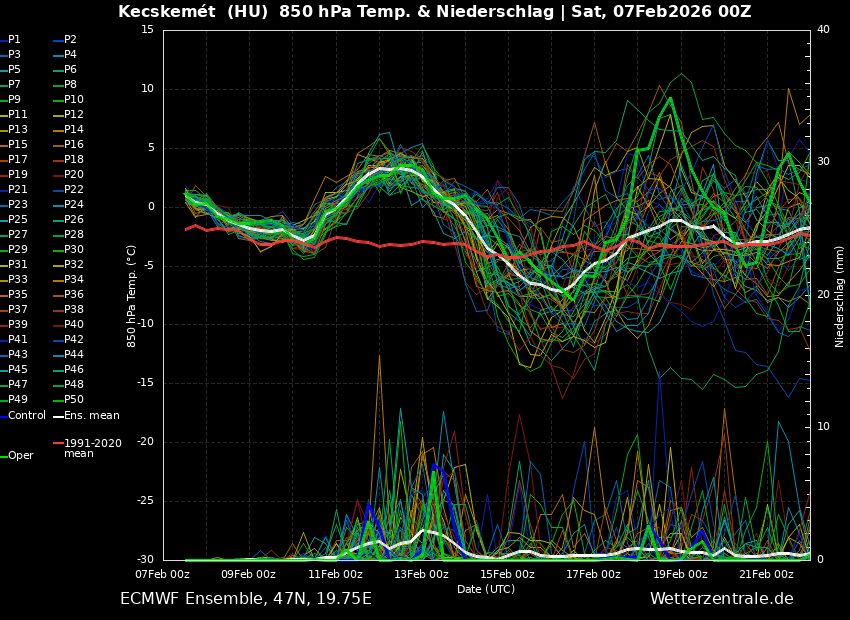The image size is (850, 620).
Task: Click the -30 tick on the temperature axis
Action: [x=146, y=560]
